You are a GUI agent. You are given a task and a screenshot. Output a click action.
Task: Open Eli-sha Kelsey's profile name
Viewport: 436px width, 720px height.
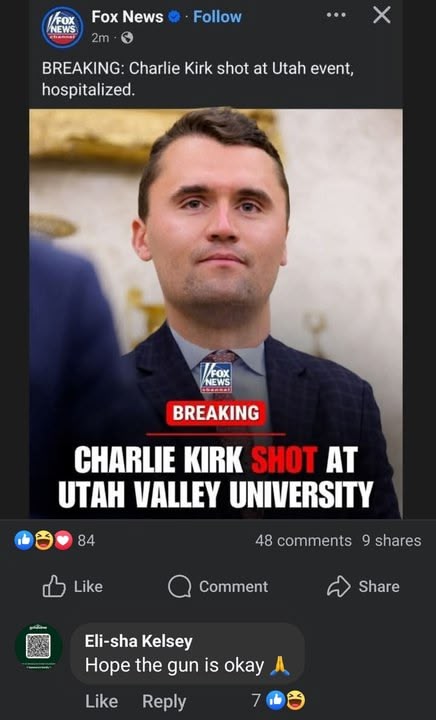pos(139,641)
